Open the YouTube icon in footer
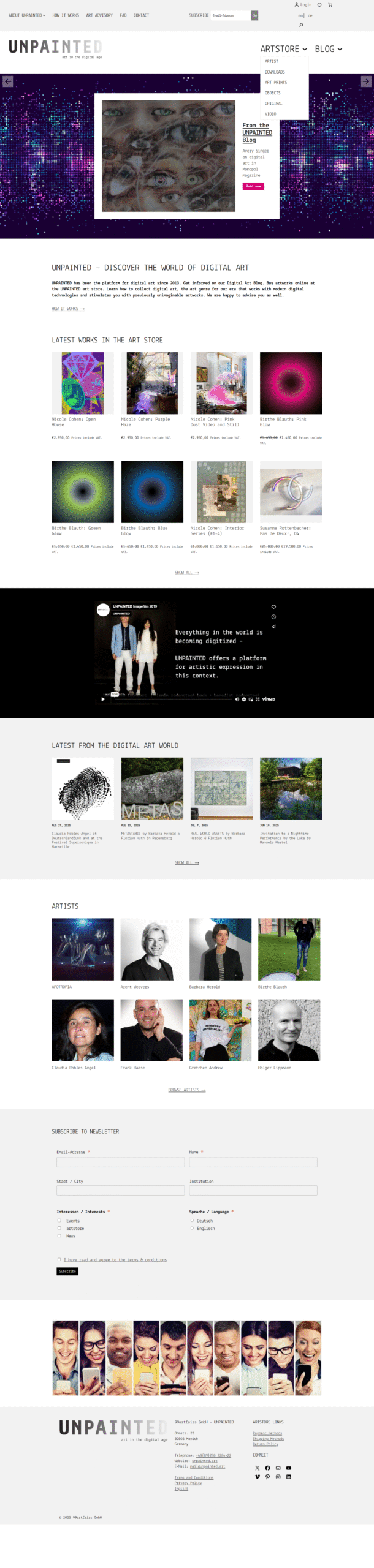Image resolution: width=374 pixels, height=1568 pixels. [289, 1468]
